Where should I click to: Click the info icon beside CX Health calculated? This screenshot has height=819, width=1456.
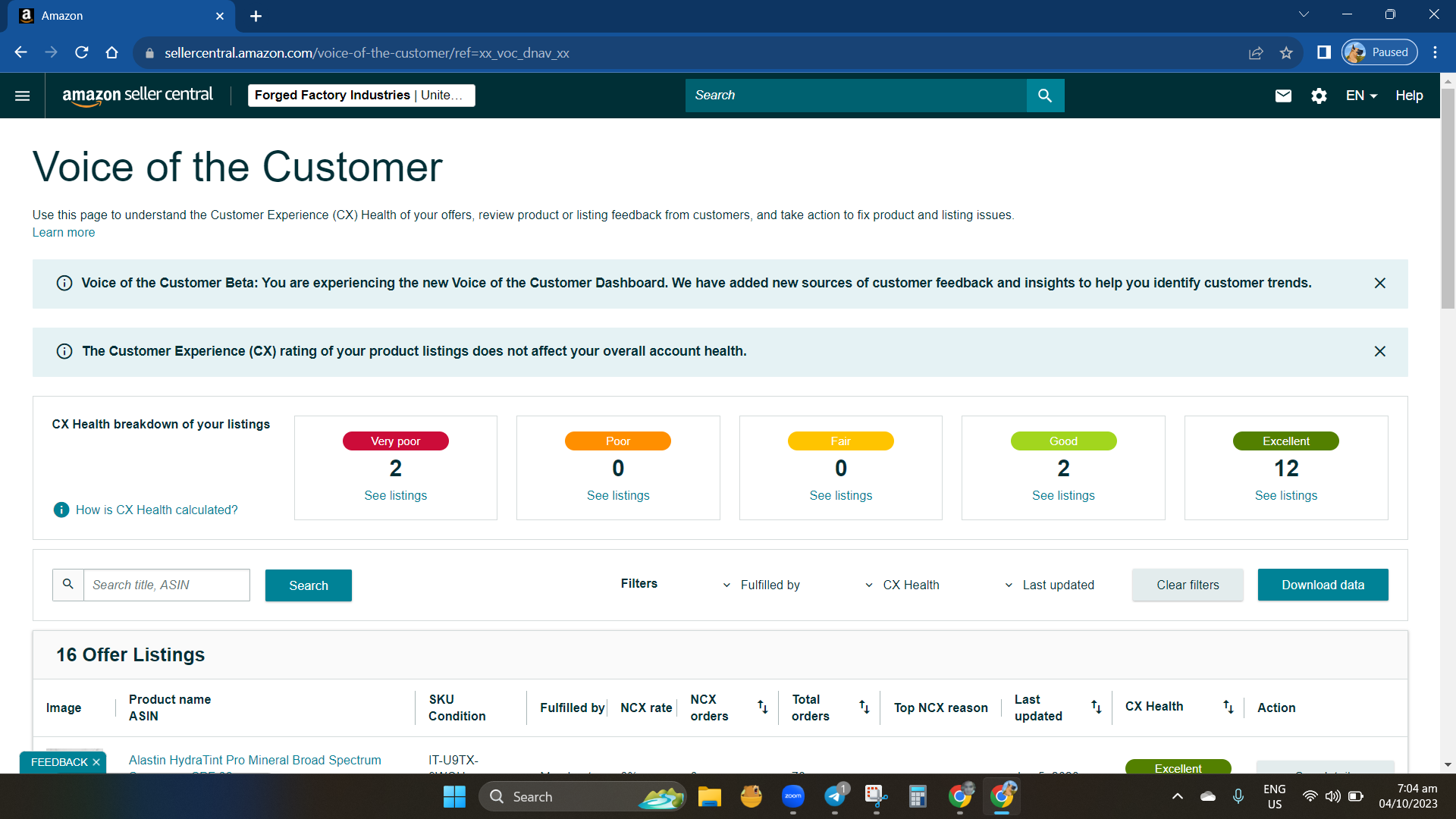click(61, 510)
